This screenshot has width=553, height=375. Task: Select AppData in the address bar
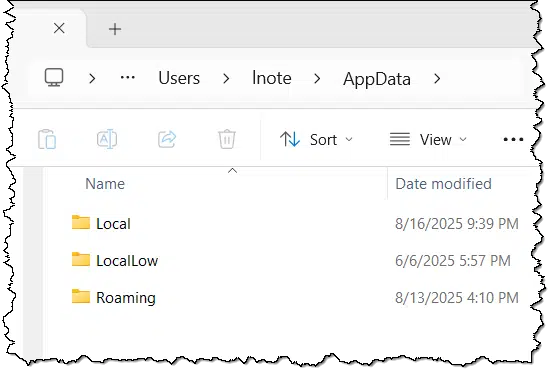coord(377,79)
